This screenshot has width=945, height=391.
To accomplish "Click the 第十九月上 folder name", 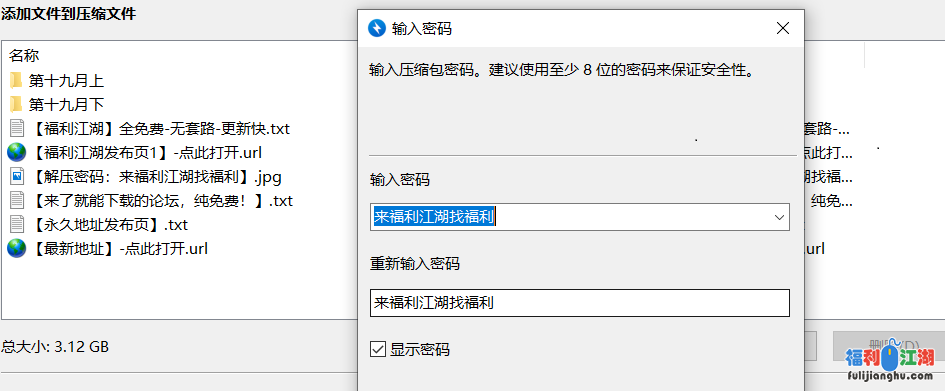I will tap(66, 80).
